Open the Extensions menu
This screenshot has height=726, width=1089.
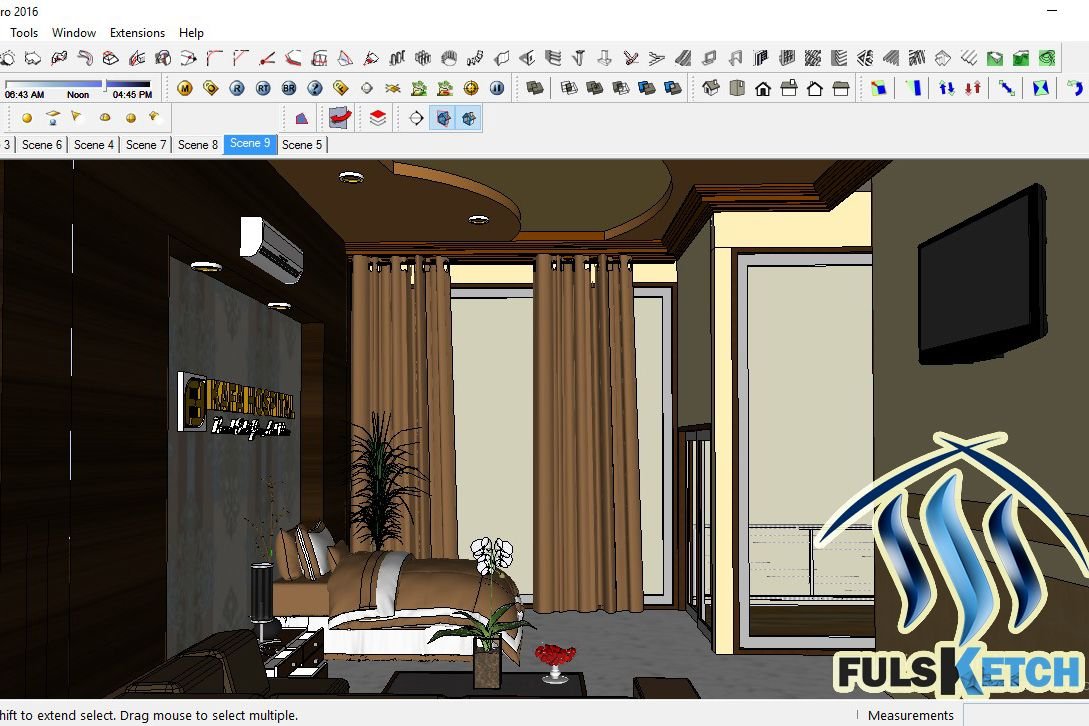138,33
